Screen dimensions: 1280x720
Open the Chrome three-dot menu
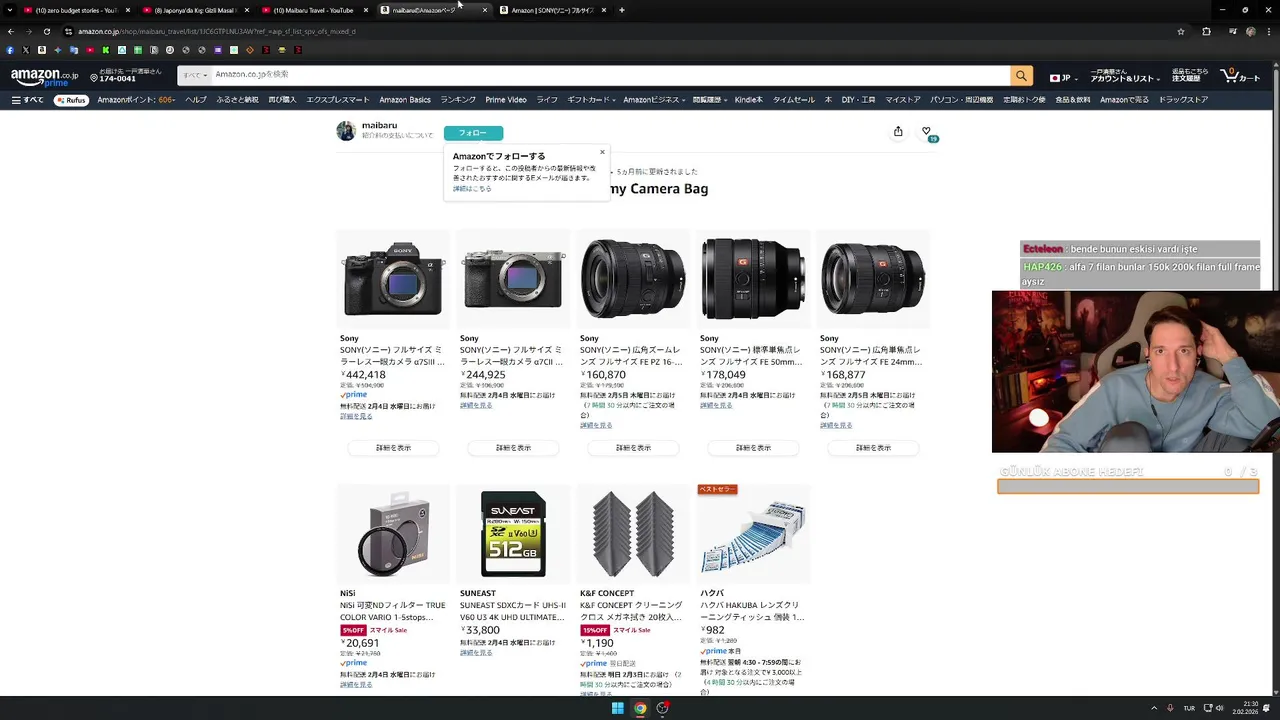pos(1270,31)
